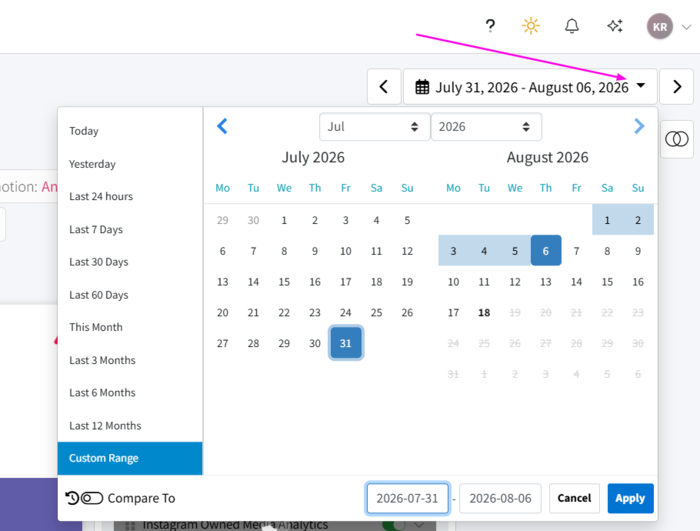Pick July 20 in the calendar
Viewport: 700px width, 531px height.
coord(222,312)
